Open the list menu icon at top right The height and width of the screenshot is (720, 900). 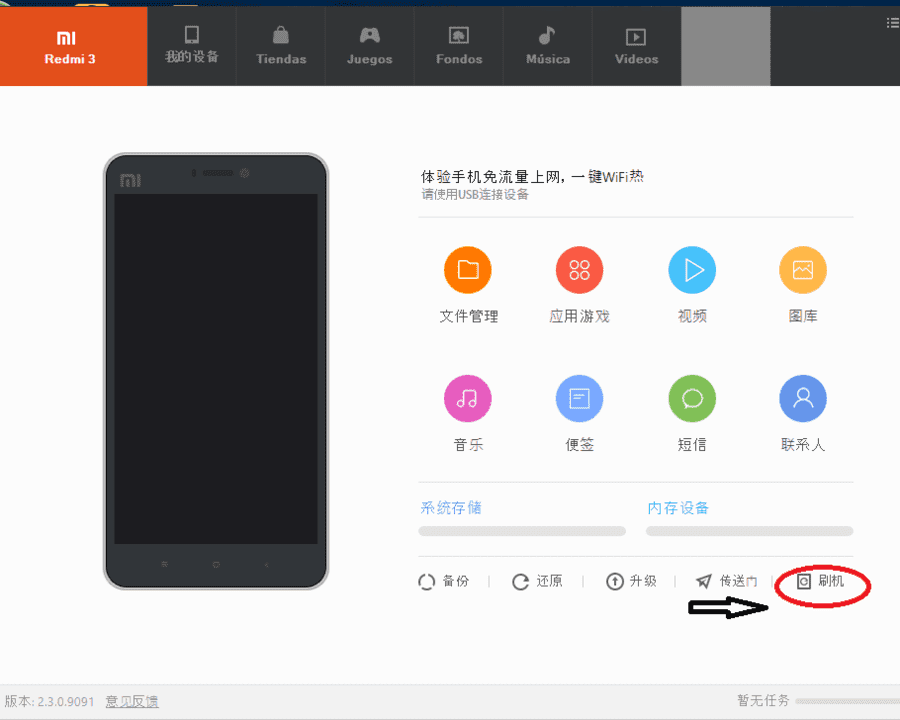tap(893, 23)
